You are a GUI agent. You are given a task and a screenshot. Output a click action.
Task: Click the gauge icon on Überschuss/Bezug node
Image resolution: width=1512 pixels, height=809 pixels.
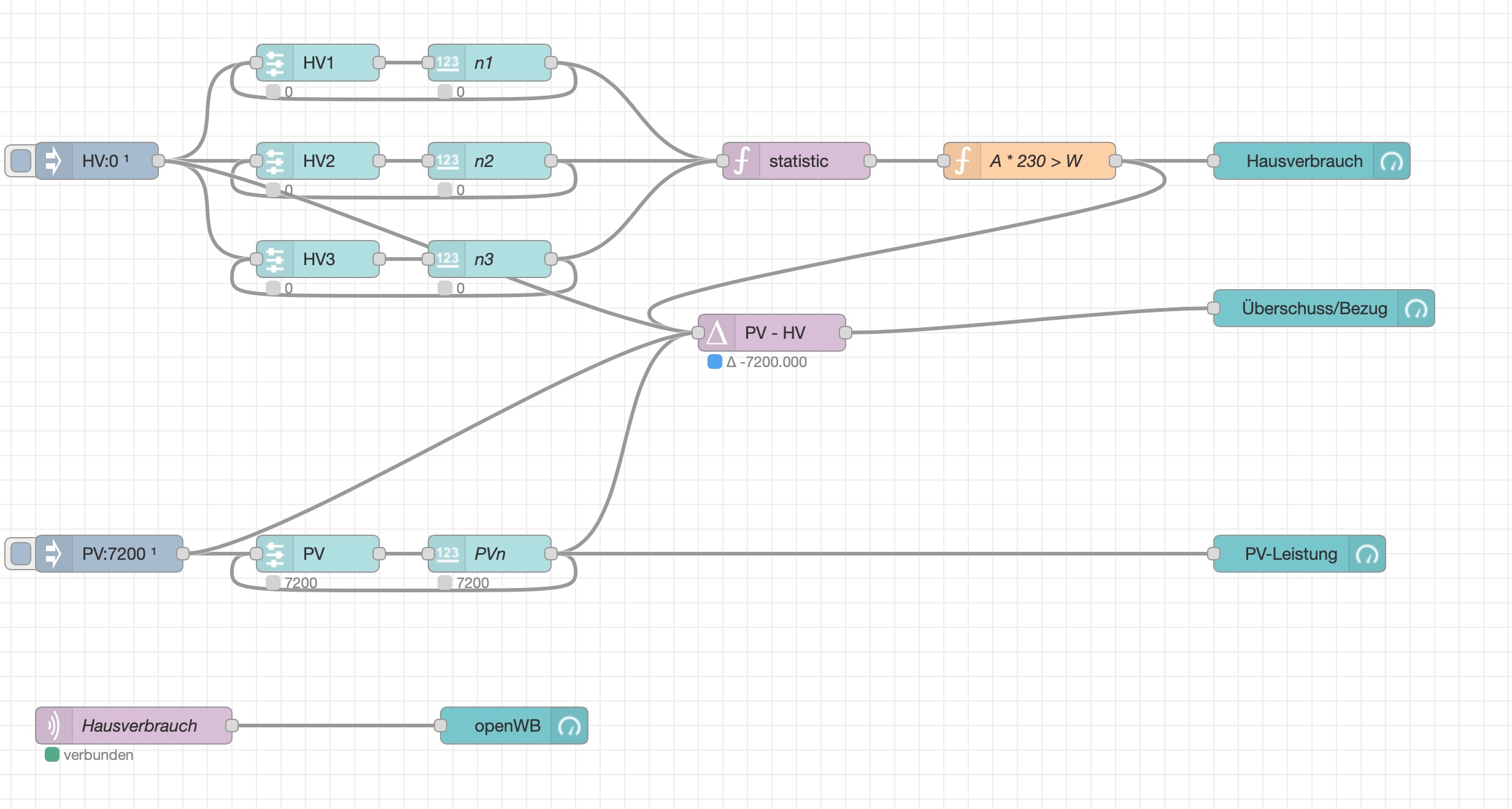pos(1416,309)
